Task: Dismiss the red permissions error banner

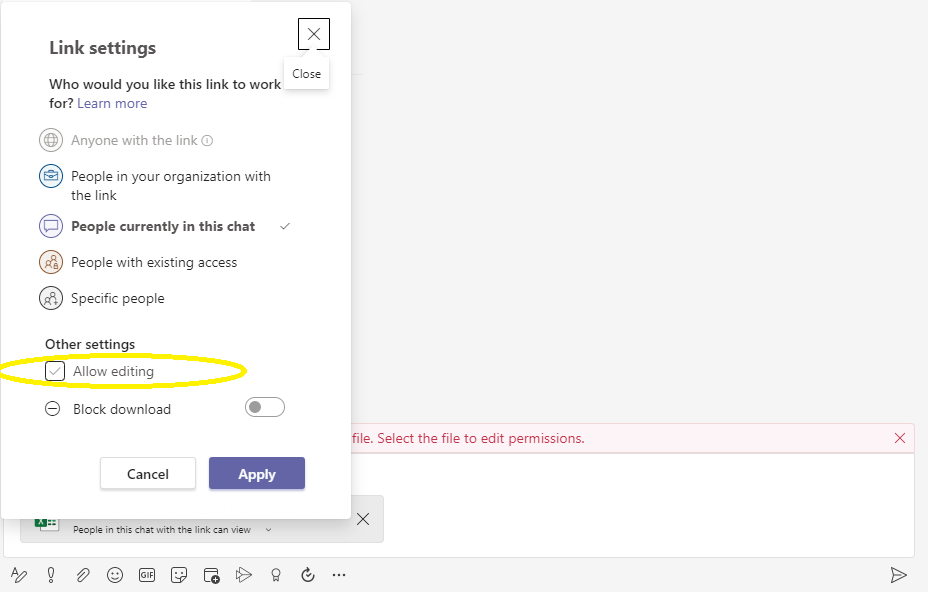Action: (x=899, y=437)
